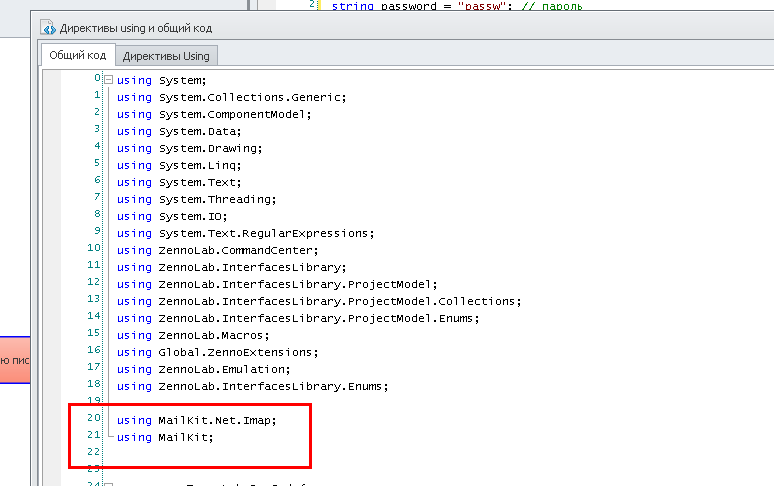Switch to the Общий код tab
The height and width of the screenshot is (486, 774).
(x=78, y=55)
